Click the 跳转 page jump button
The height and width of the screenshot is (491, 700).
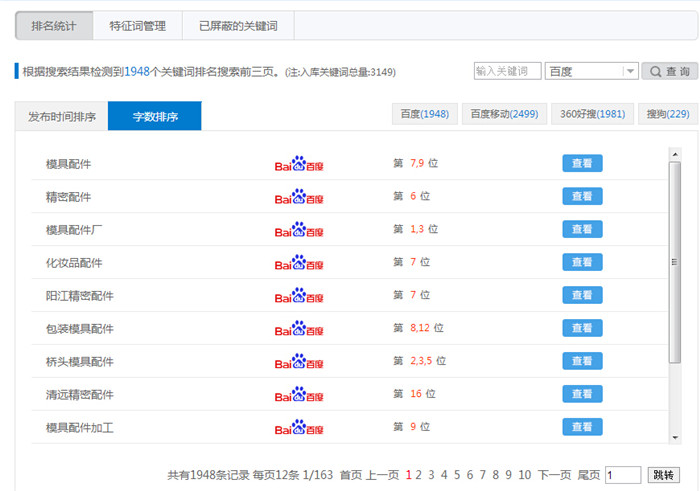(662, 475)
